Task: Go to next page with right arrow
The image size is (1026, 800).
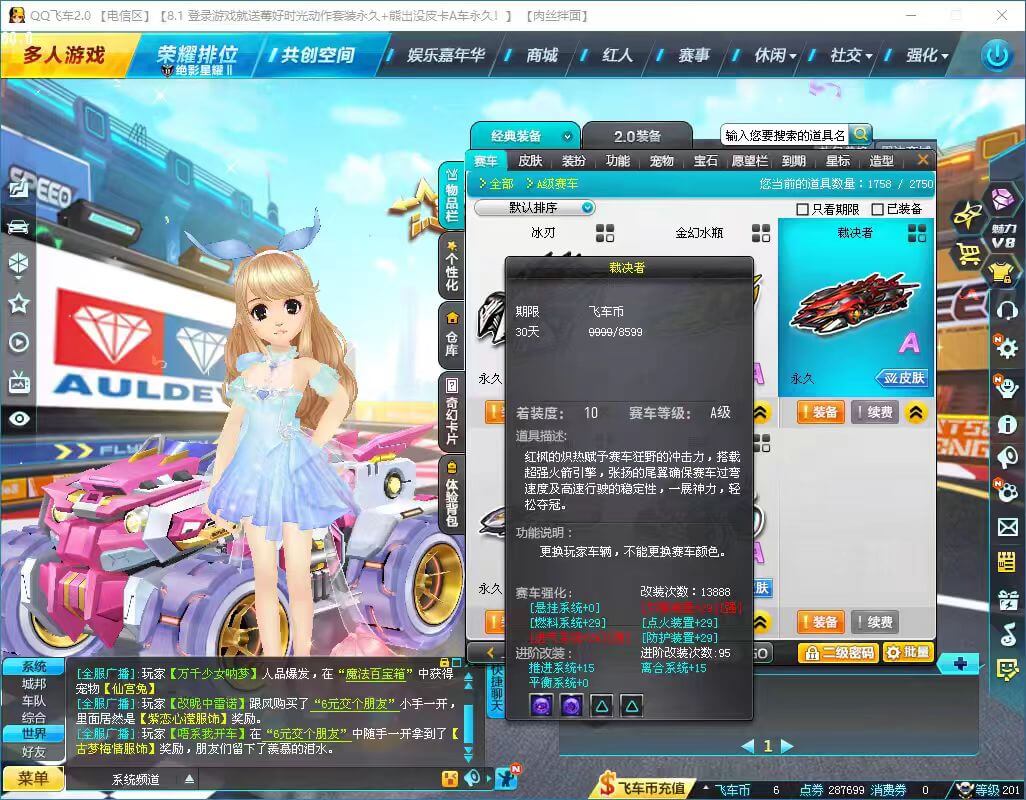Action: point(787,746)
